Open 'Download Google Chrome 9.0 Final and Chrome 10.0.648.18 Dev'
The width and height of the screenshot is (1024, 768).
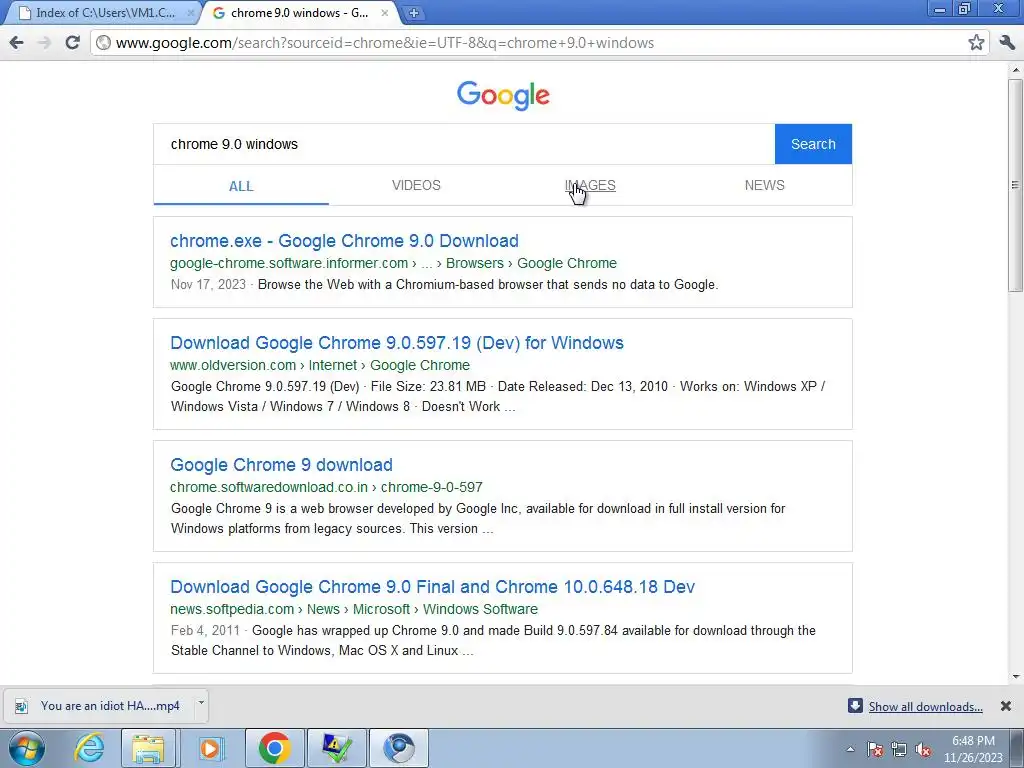pyautogui.click(x=432, y=587)
